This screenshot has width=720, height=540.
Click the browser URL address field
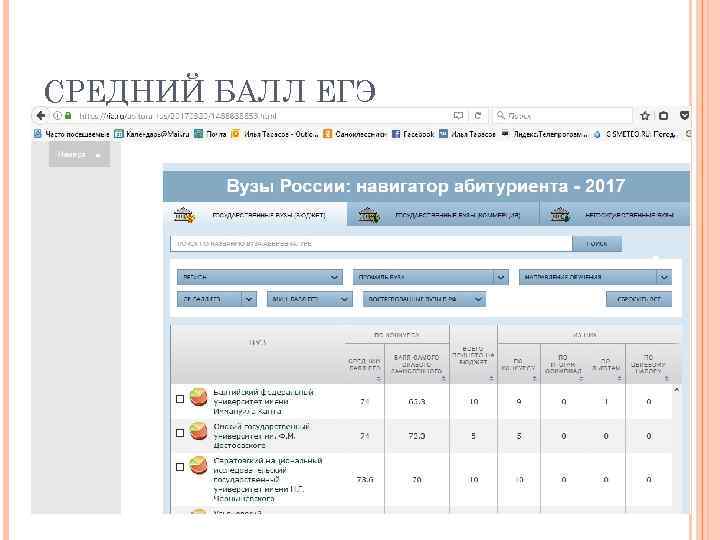click(x=262, y=116)
